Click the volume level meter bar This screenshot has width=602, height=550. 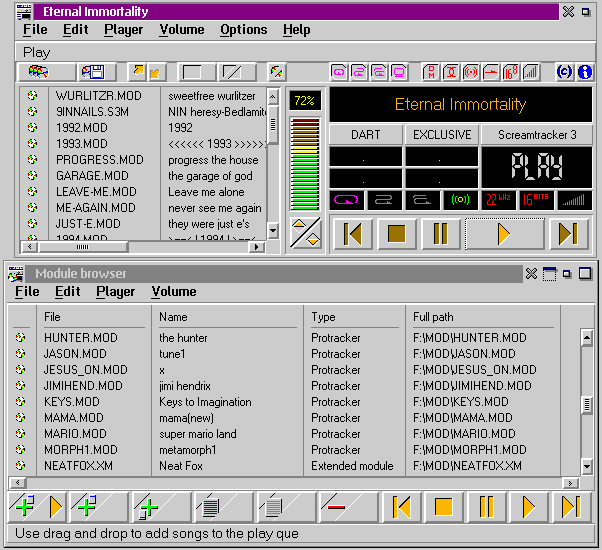coord(305,164)
